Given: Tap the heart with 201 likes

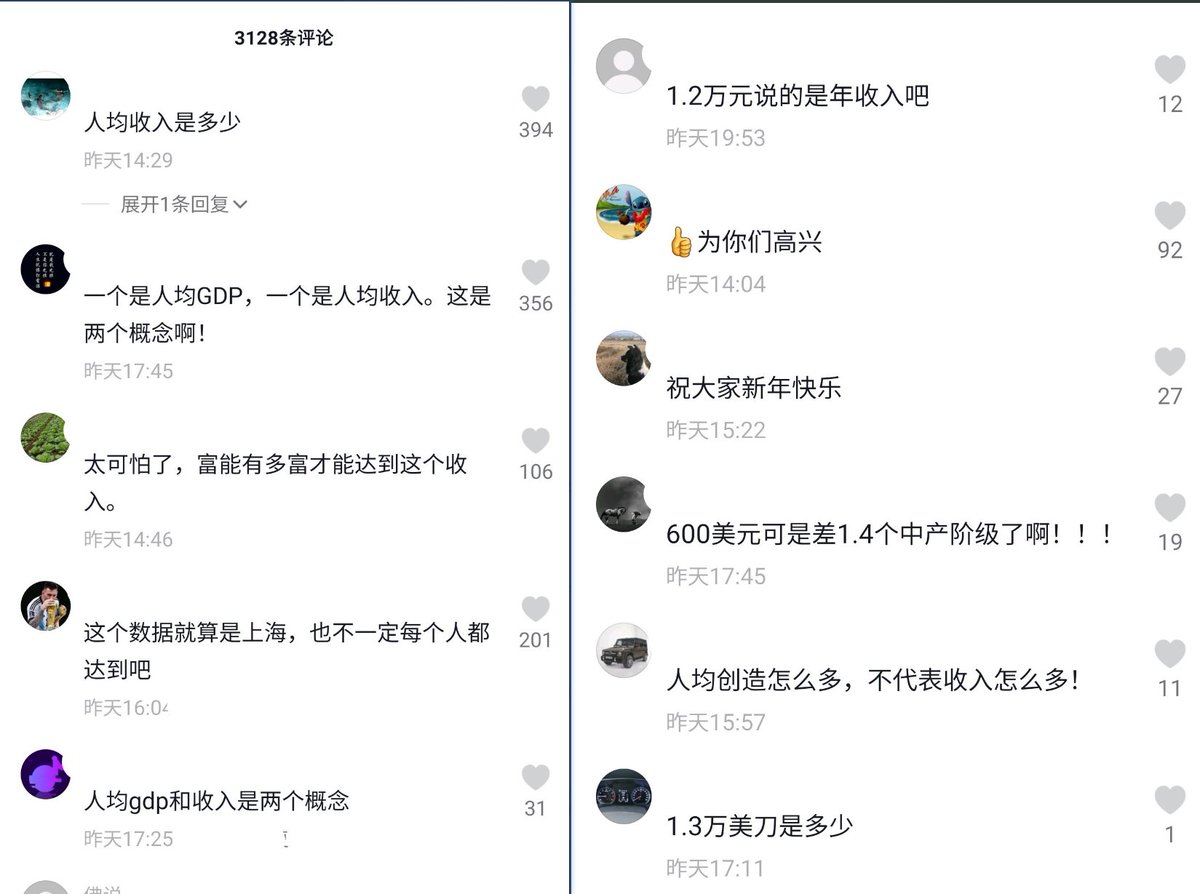Looking at the screenshot, I should point(536,608).
